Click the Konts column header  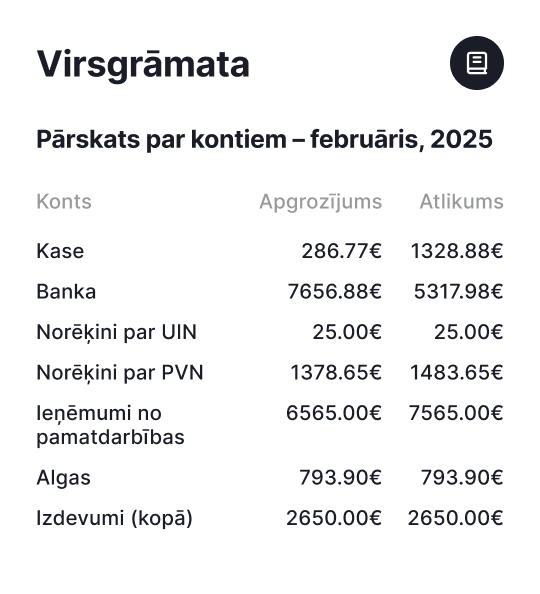(64, 202)
